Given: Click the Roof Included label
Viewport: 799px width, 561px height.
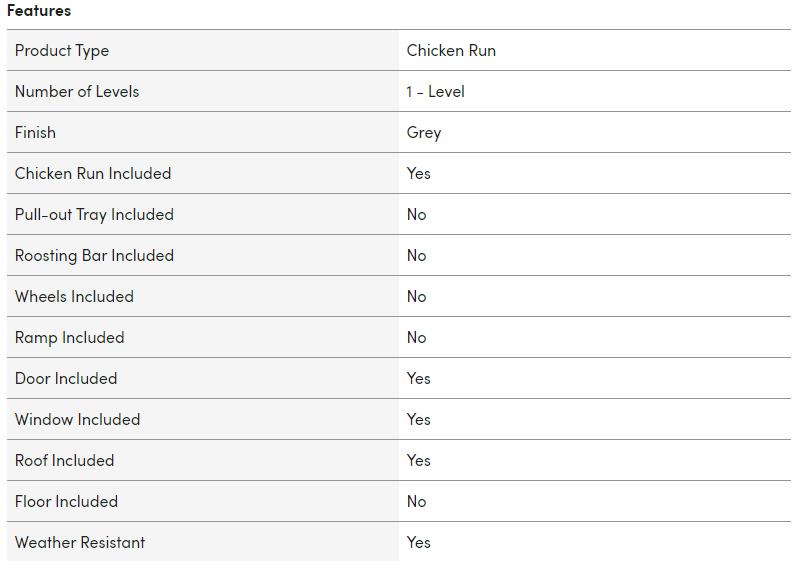Looking at the screenshot, I should [x=64, y=461].
